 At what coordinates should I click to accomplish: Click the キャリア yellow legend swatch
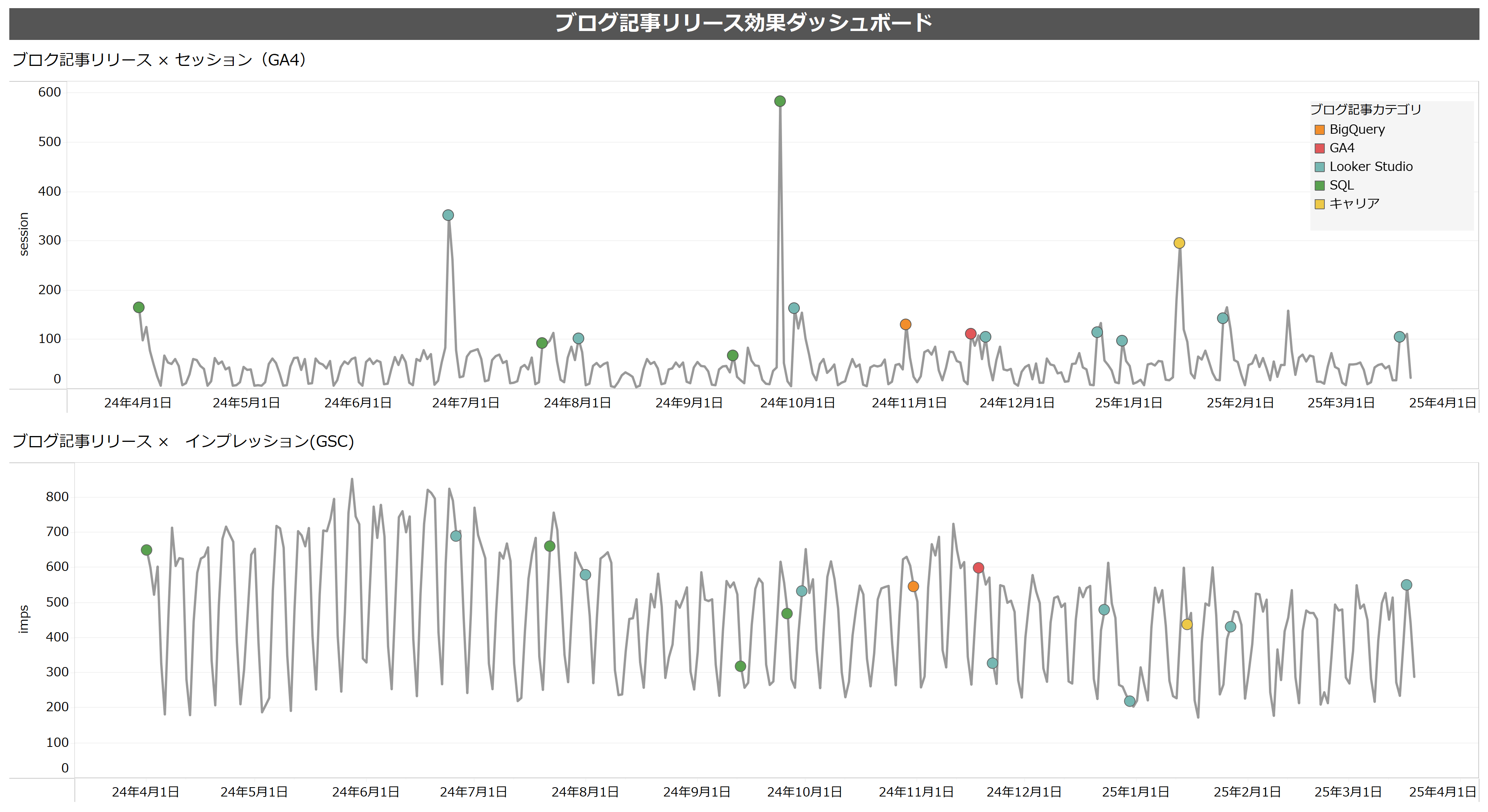click(1319, 204)
